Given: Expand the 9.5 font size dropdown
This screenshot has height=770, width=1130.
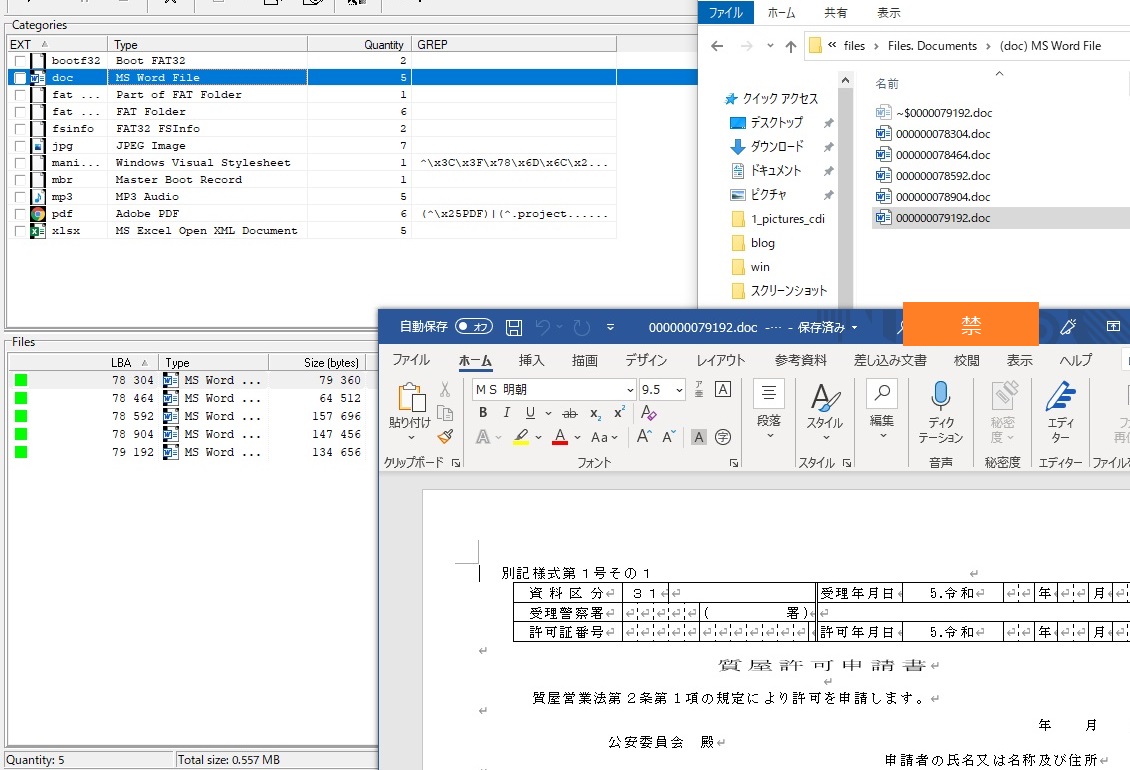Looking at the screenshot, I should tap(680, 390).
